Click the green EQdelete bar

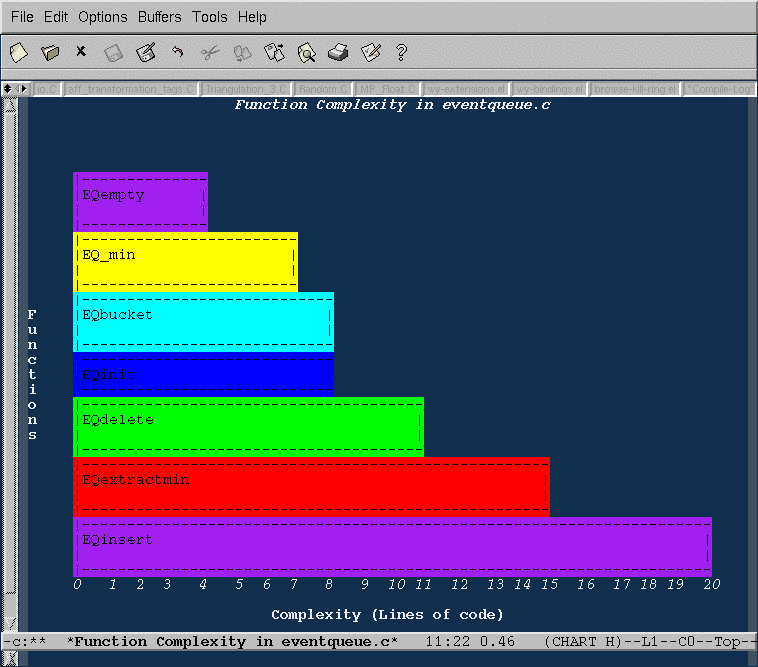click(x=248, y=427)
